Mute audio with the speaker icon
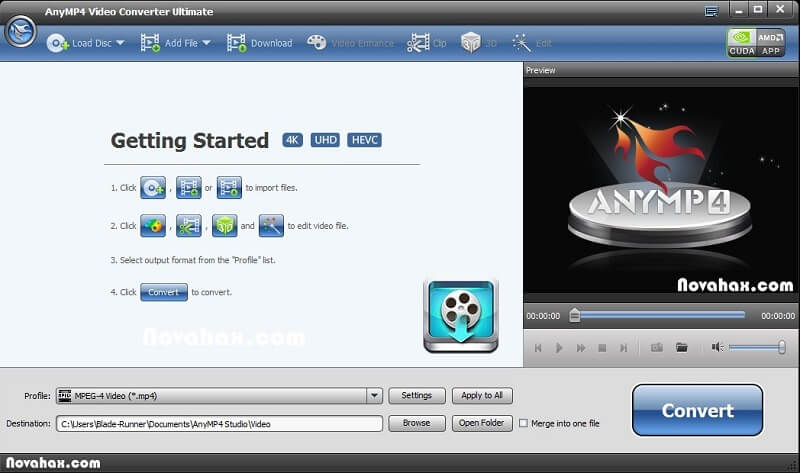Viewport: 800px width, 473px height. (717, 347)
